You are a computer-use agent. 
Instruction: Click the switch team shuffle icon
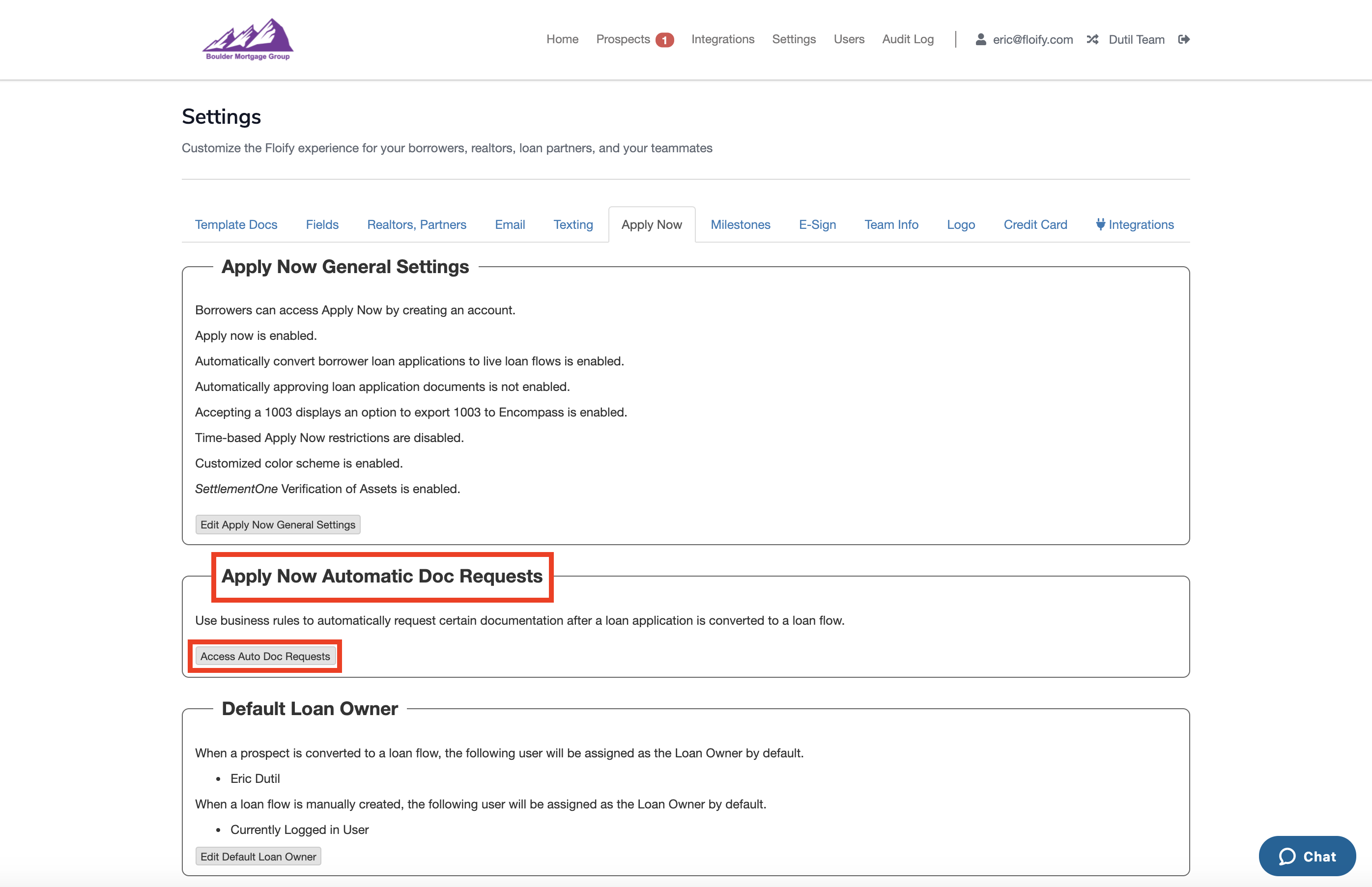coord(1092,39)
